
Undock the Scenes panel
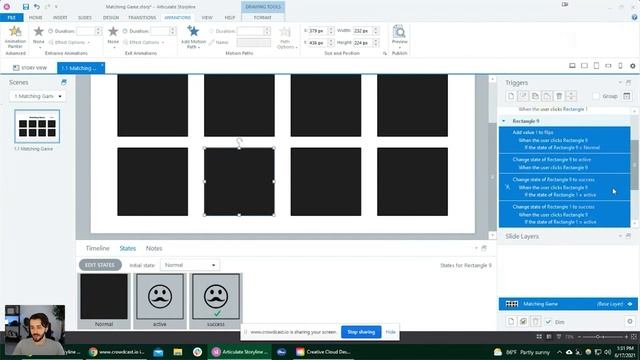pos(64,82)
